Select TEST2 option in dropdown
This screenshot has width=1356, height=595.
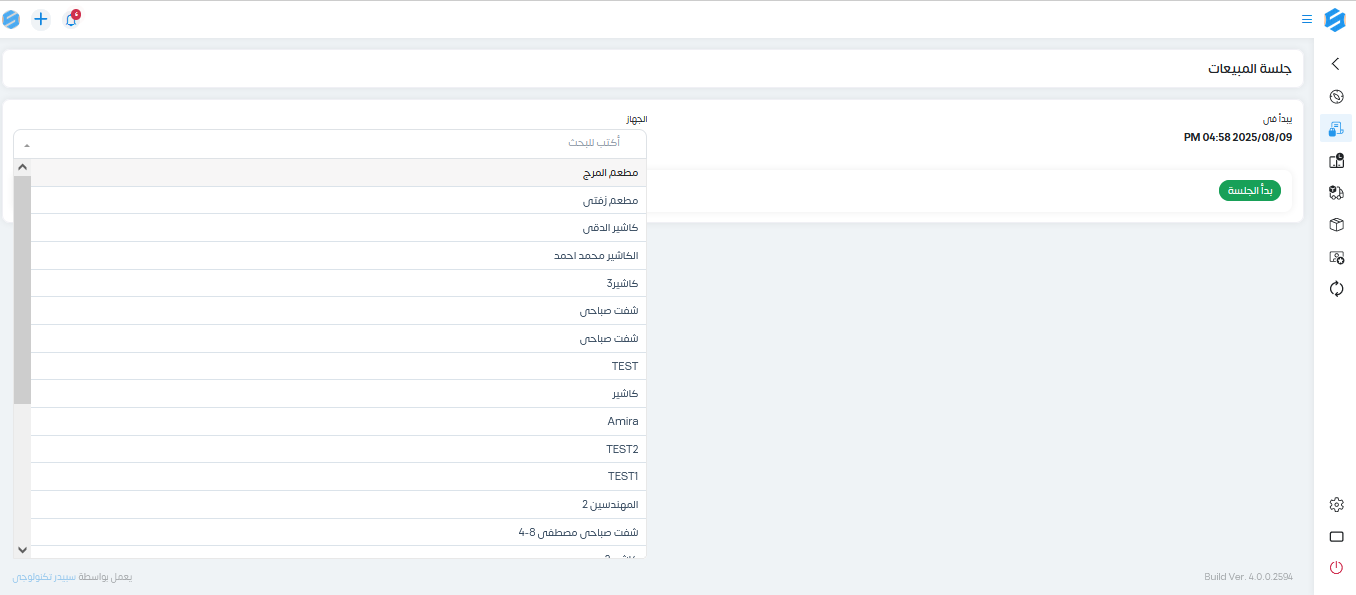tap(339, 449)
